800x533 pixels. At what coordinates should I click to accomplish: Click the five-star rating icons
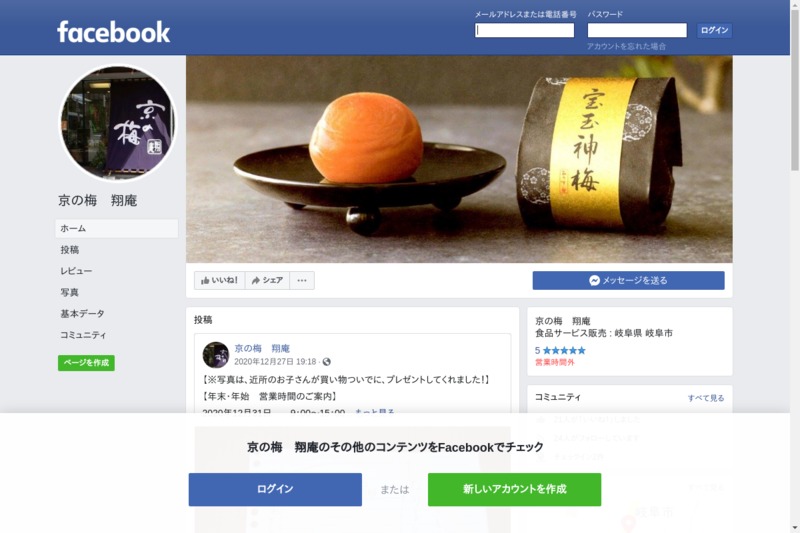click(x=564, y=350)
